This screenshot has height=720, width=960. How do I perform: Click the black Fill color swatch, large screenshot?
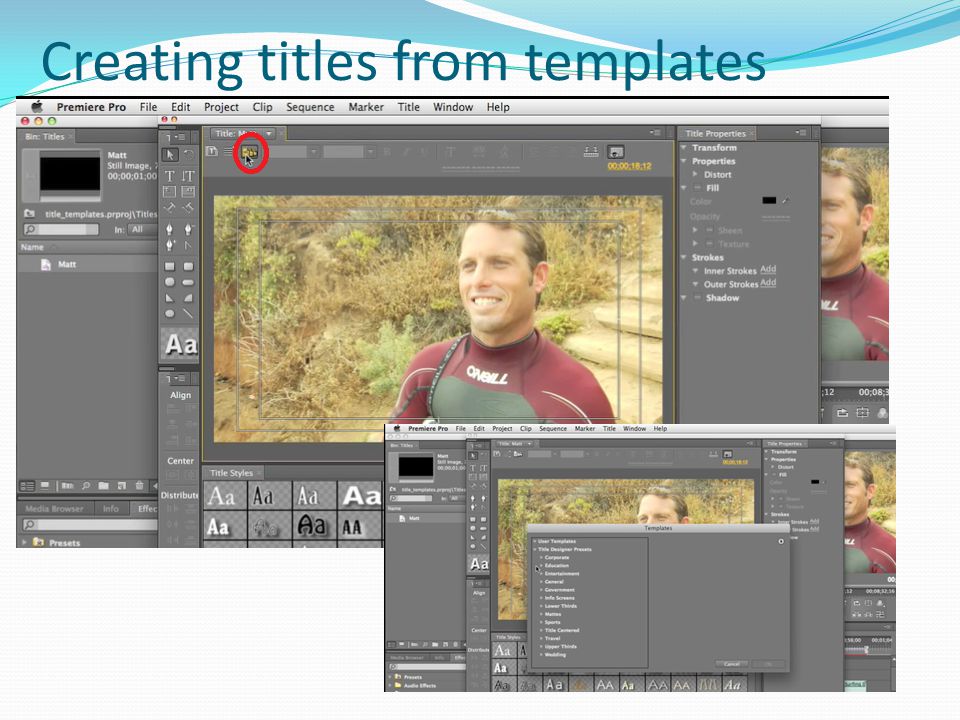tap(769, 200)
